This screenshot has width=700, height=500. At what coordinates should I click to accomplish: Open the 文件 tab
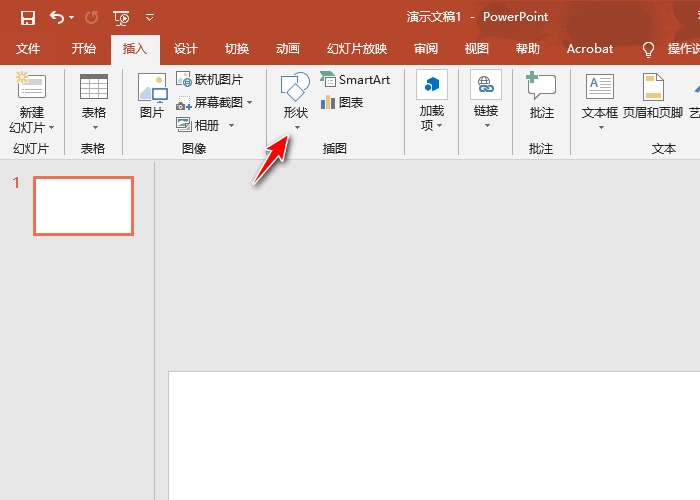pyautogui.click(x=28, y=49)
